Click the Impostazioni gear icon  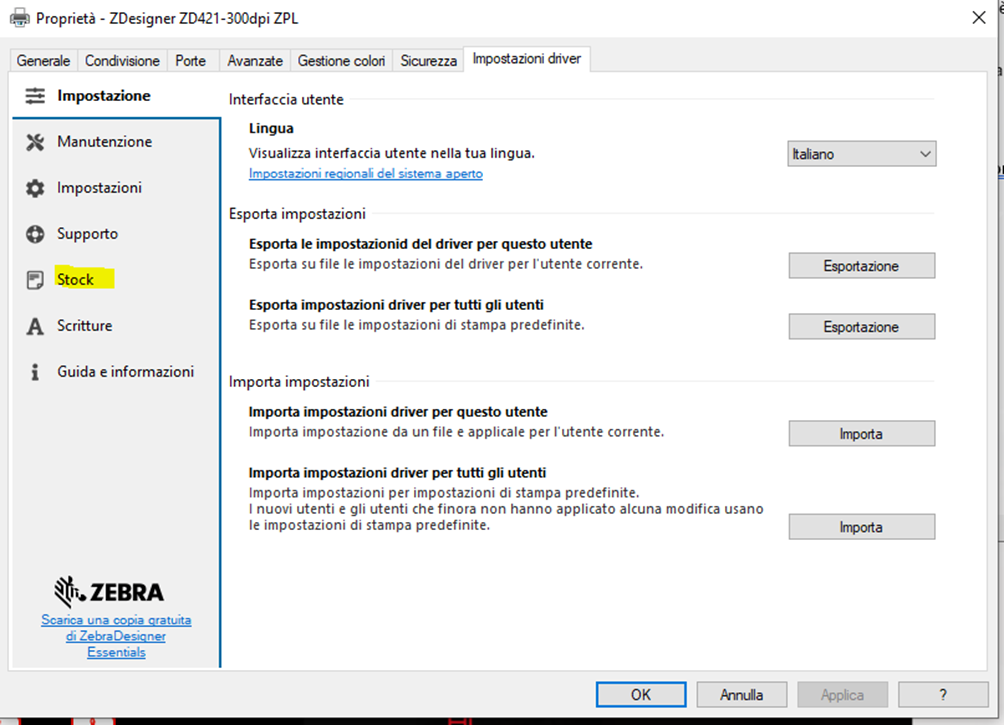point(35,188)
